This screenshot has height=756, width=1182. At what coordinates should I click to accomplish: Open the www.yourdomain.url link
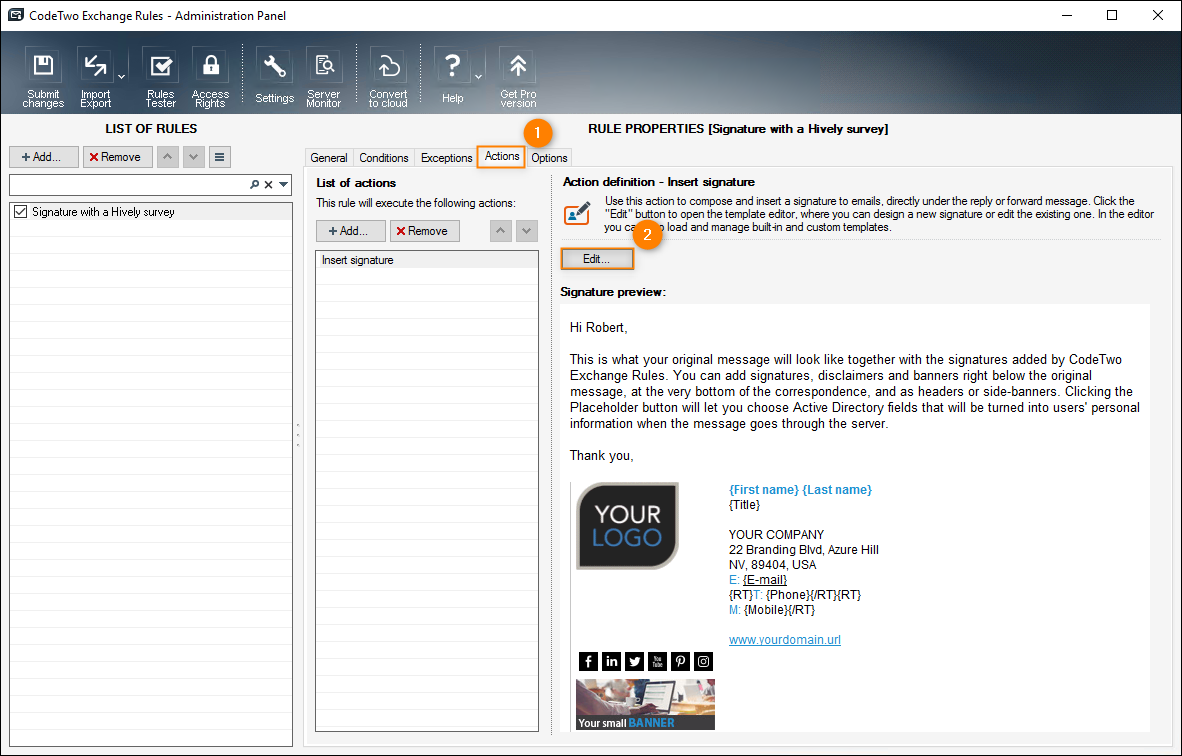[785, 640]
